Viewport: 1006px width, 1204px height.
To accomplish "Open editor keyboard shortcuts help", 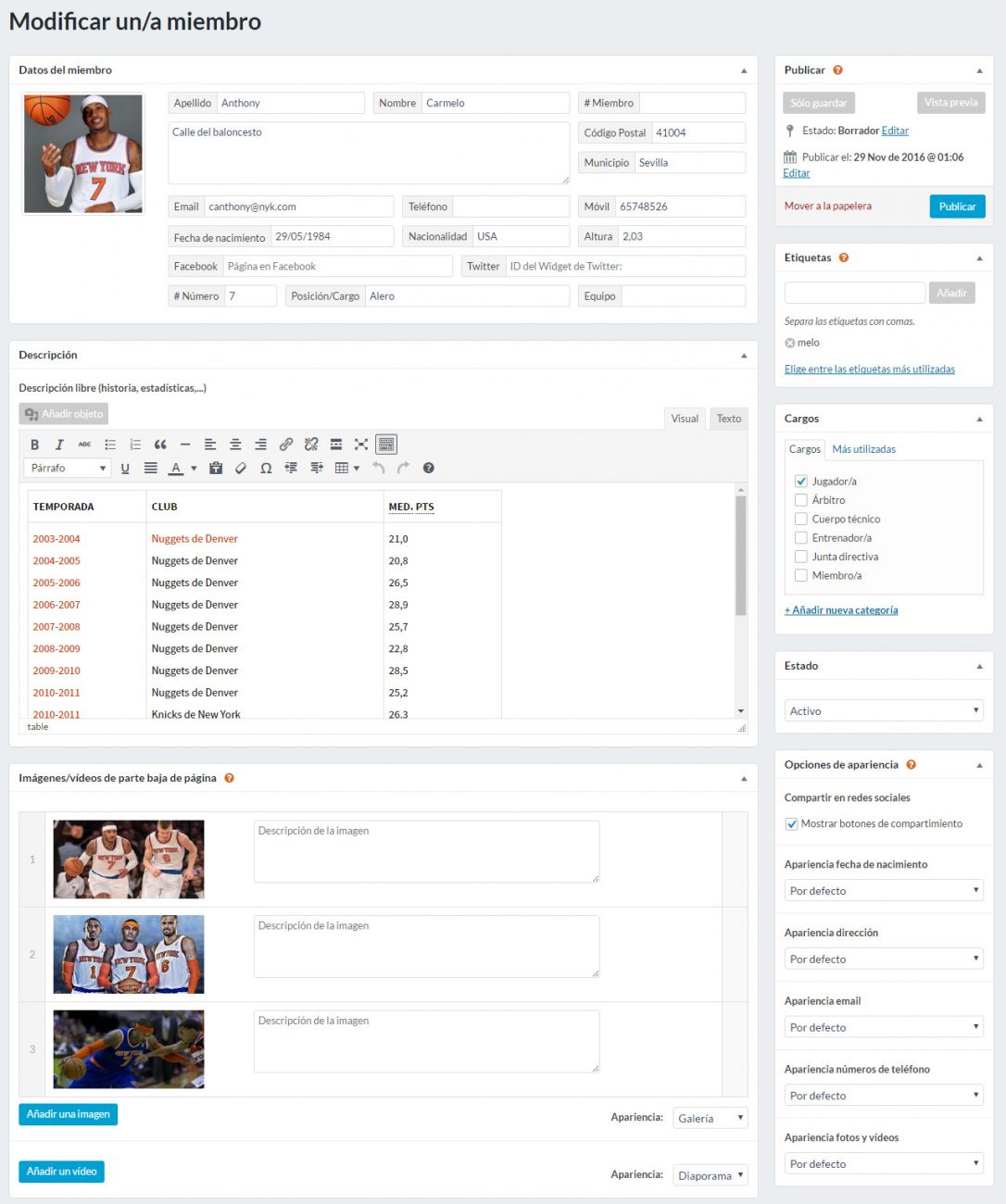I will [429, 468].
